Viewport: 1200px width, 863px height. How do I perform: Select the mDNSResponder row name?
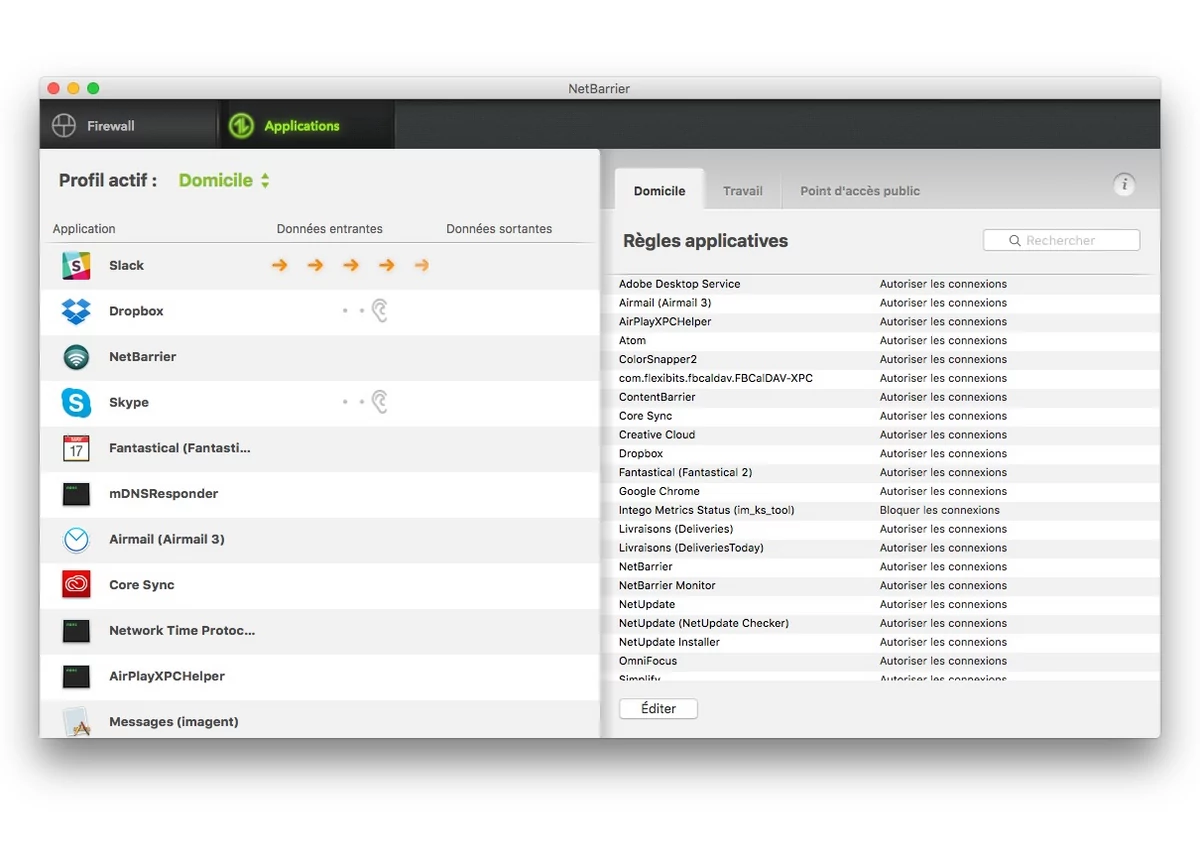click(163, 494)
